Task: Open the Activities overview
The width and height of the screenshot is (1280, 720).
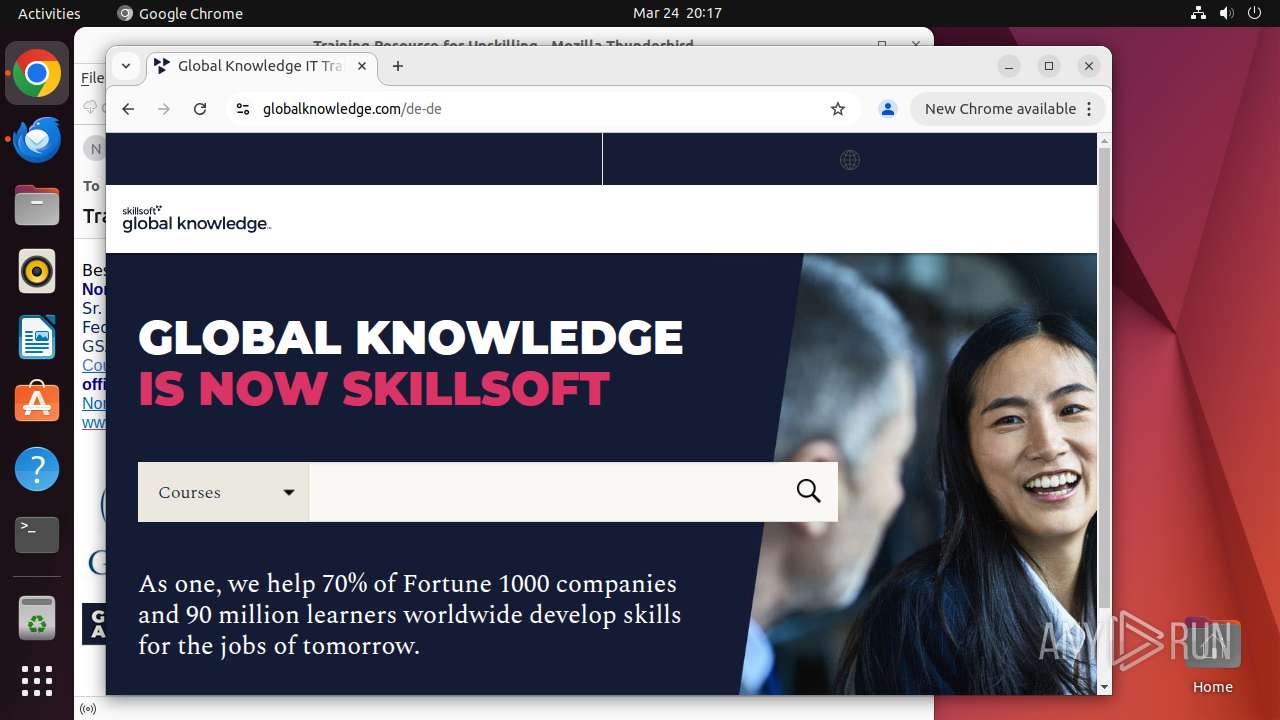Action: (x=49, y=13)
